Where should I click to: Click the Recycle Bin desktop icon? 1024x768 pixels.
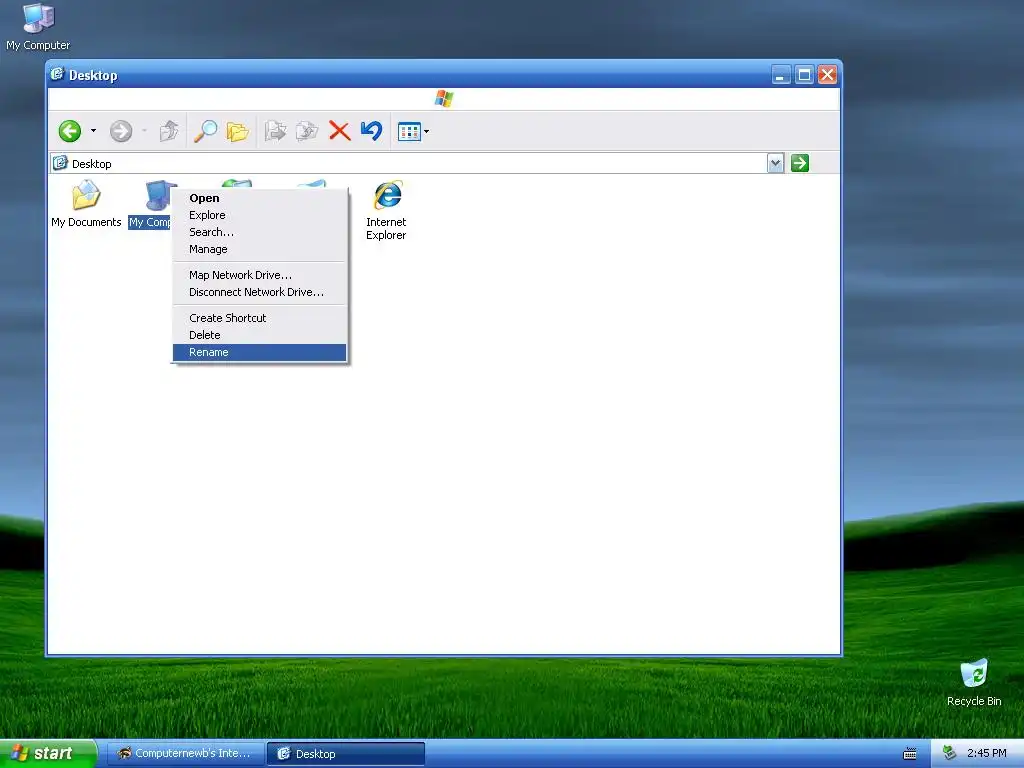(974, 682)
